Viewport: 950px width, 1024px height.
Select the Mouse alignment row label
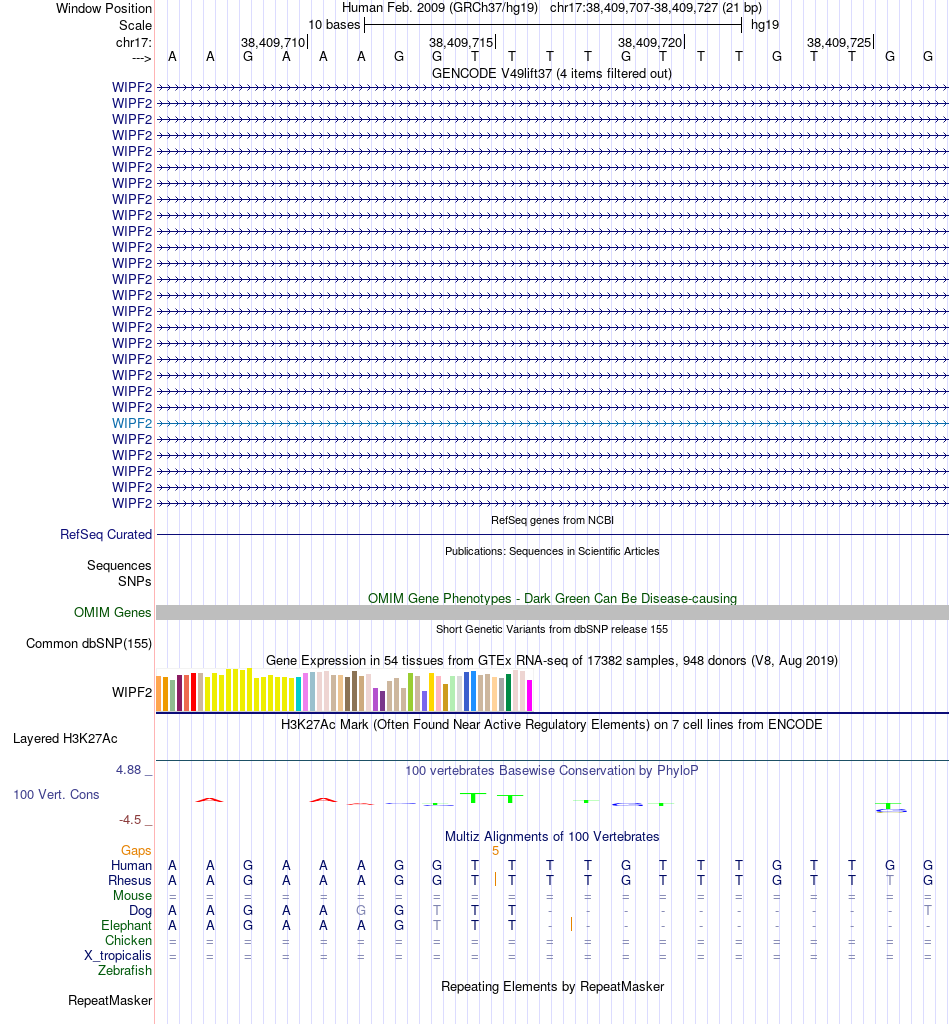tap(133, 895)
